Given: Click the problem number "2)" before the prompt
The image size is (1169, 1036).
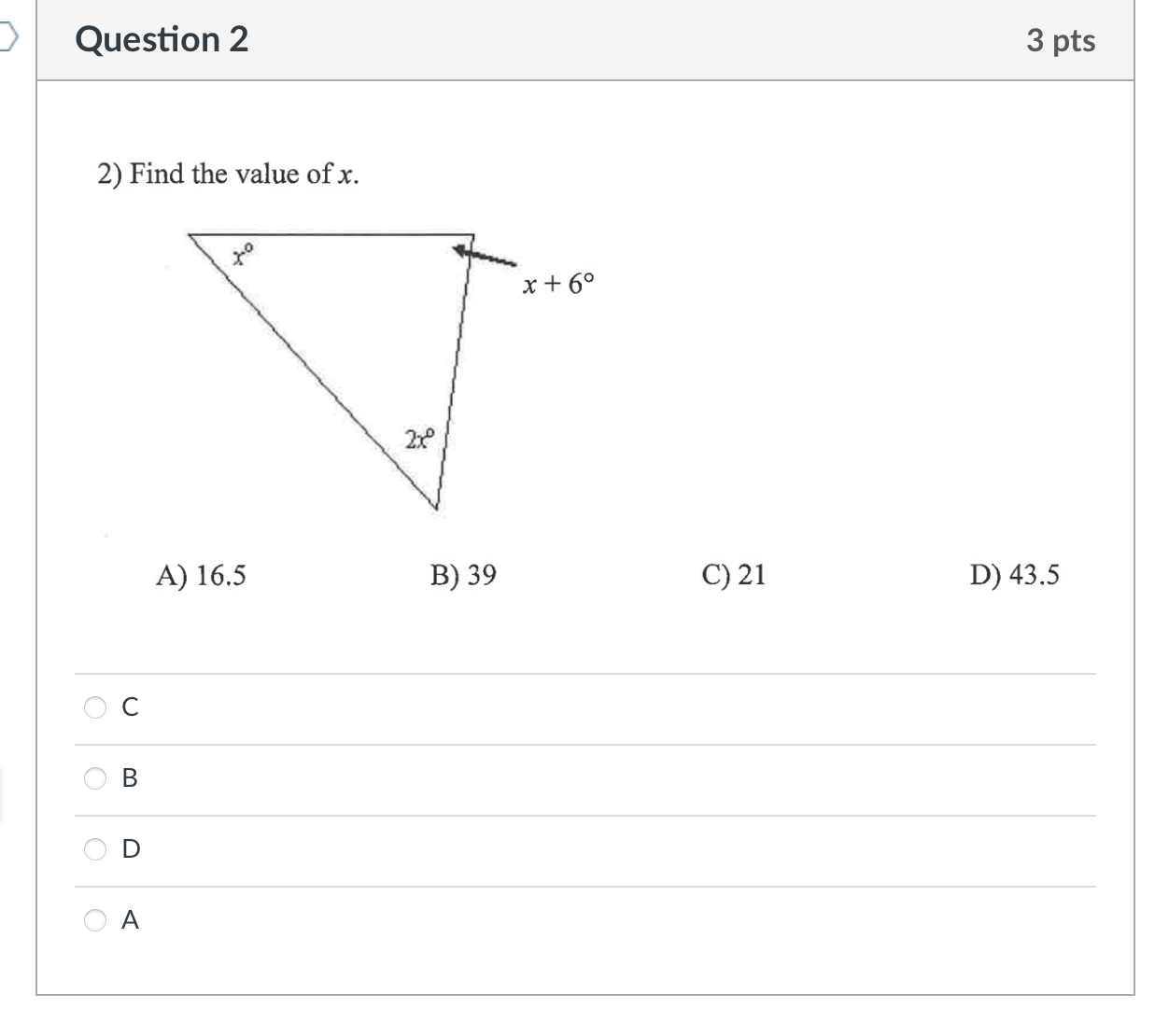Looking at the screenshot, I should coord(110,175).
